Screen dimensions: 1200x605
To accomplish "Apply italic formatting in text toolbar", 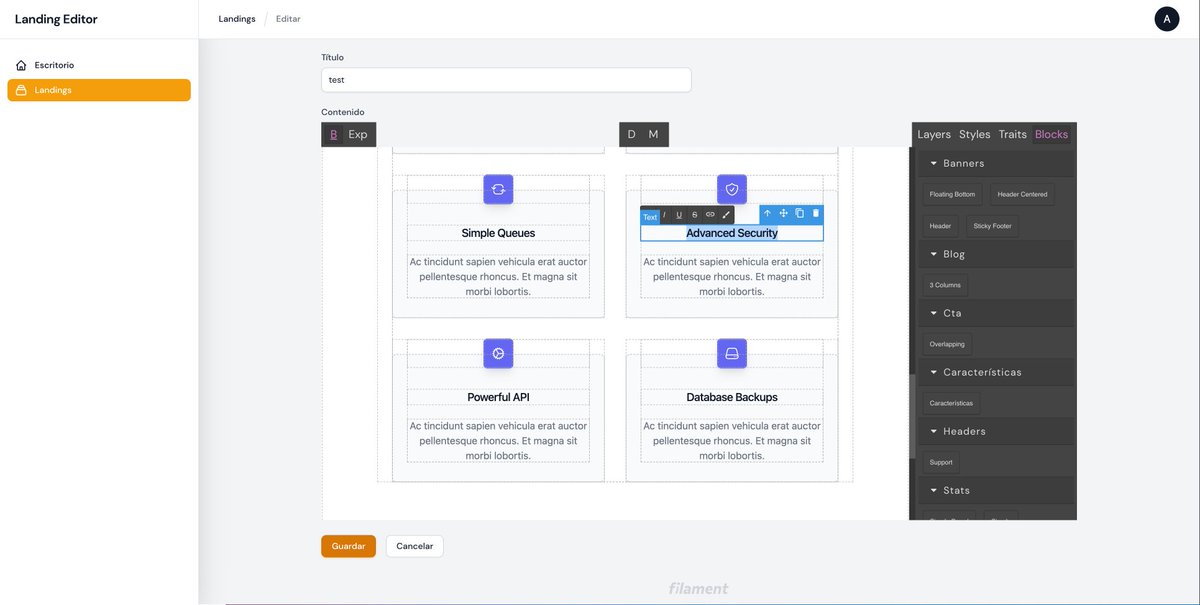I will click(665, 215).
